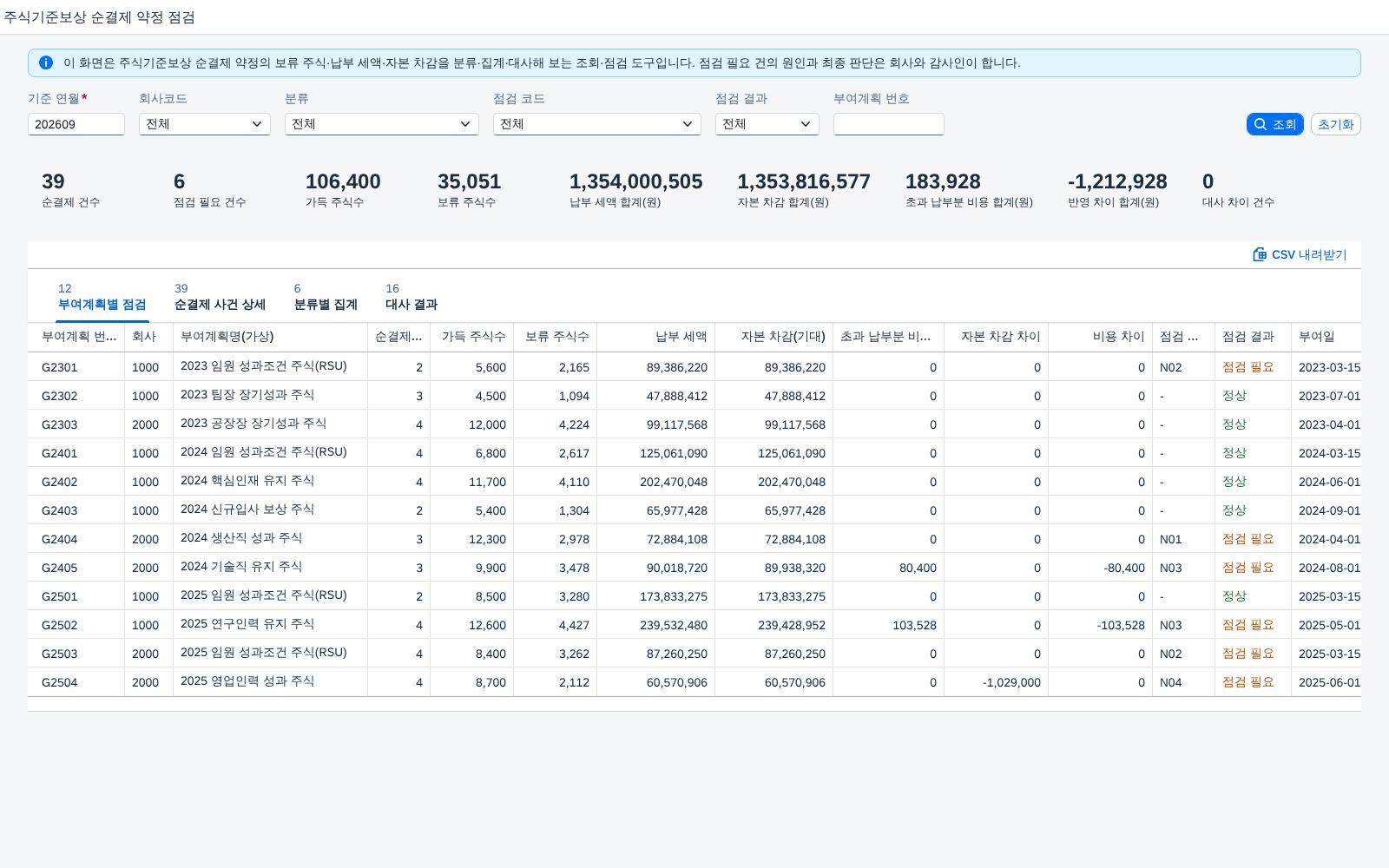The width and height of the screenshot is (1389, 868).
Task: Click '2024 핵심인재 유지 주식' plan name
Action: [247, 481]
